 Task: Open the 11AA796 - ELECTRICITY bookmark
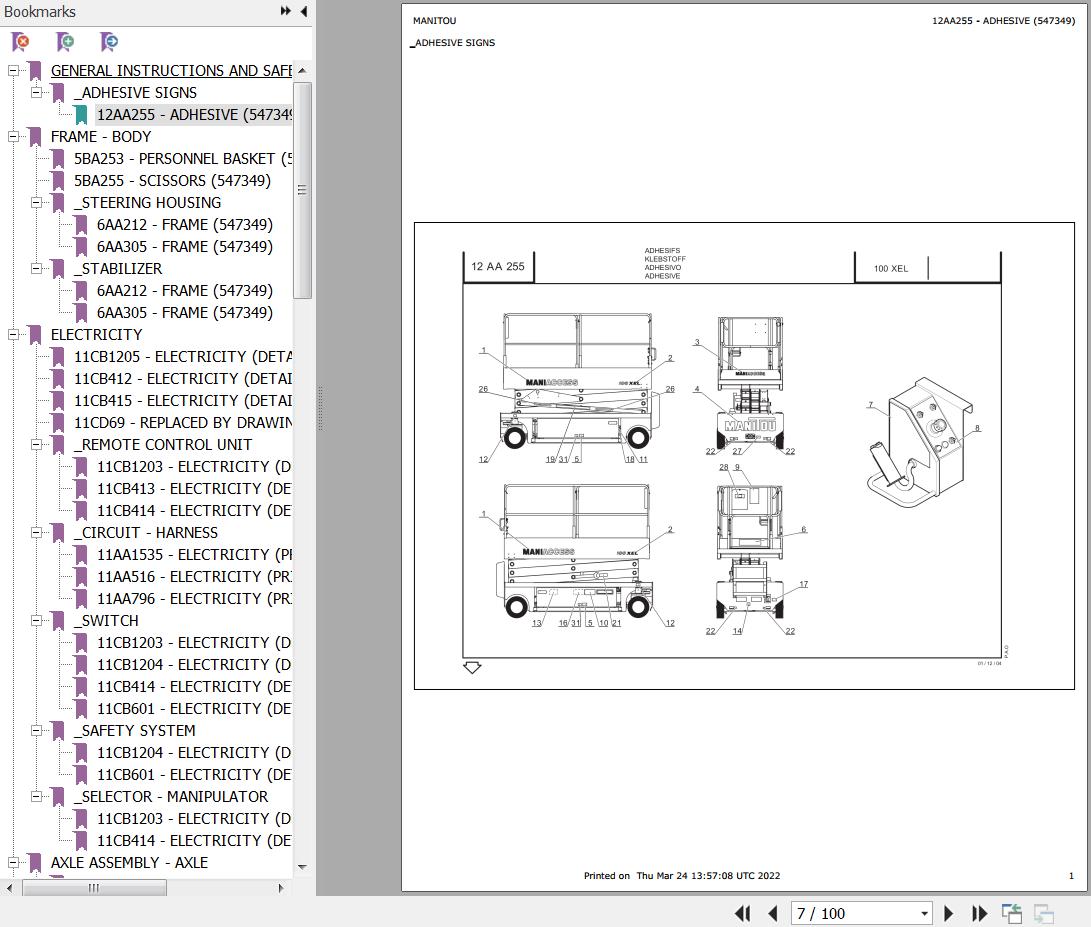194,599
